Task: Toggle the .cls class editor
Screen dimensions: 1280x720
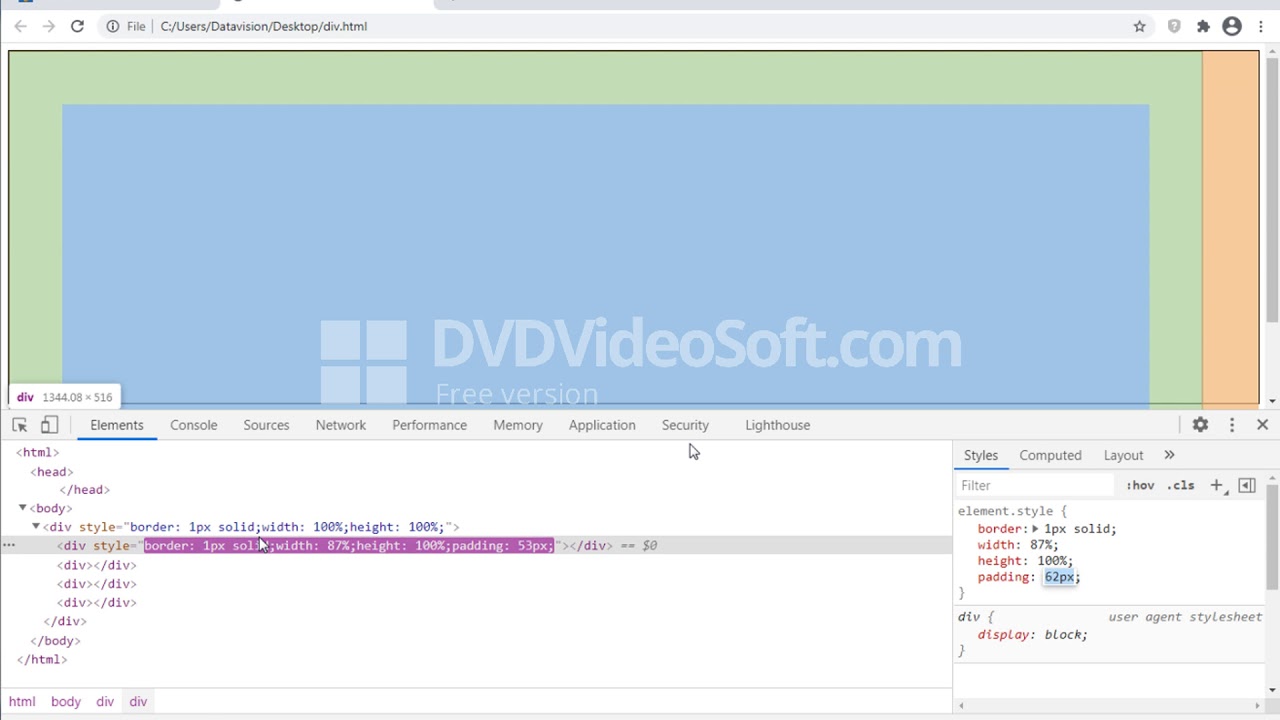Action: click(1181, 485)
